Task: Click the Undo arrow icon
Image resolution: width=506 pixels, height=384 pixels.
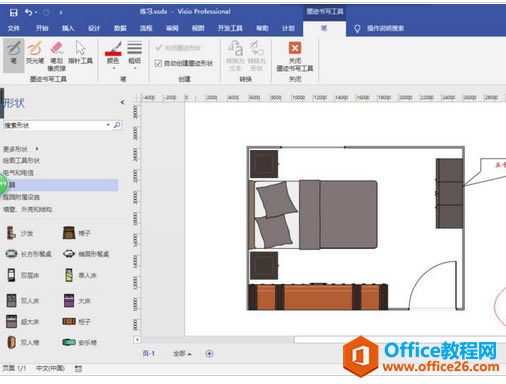Action: [x=28, y=13]
